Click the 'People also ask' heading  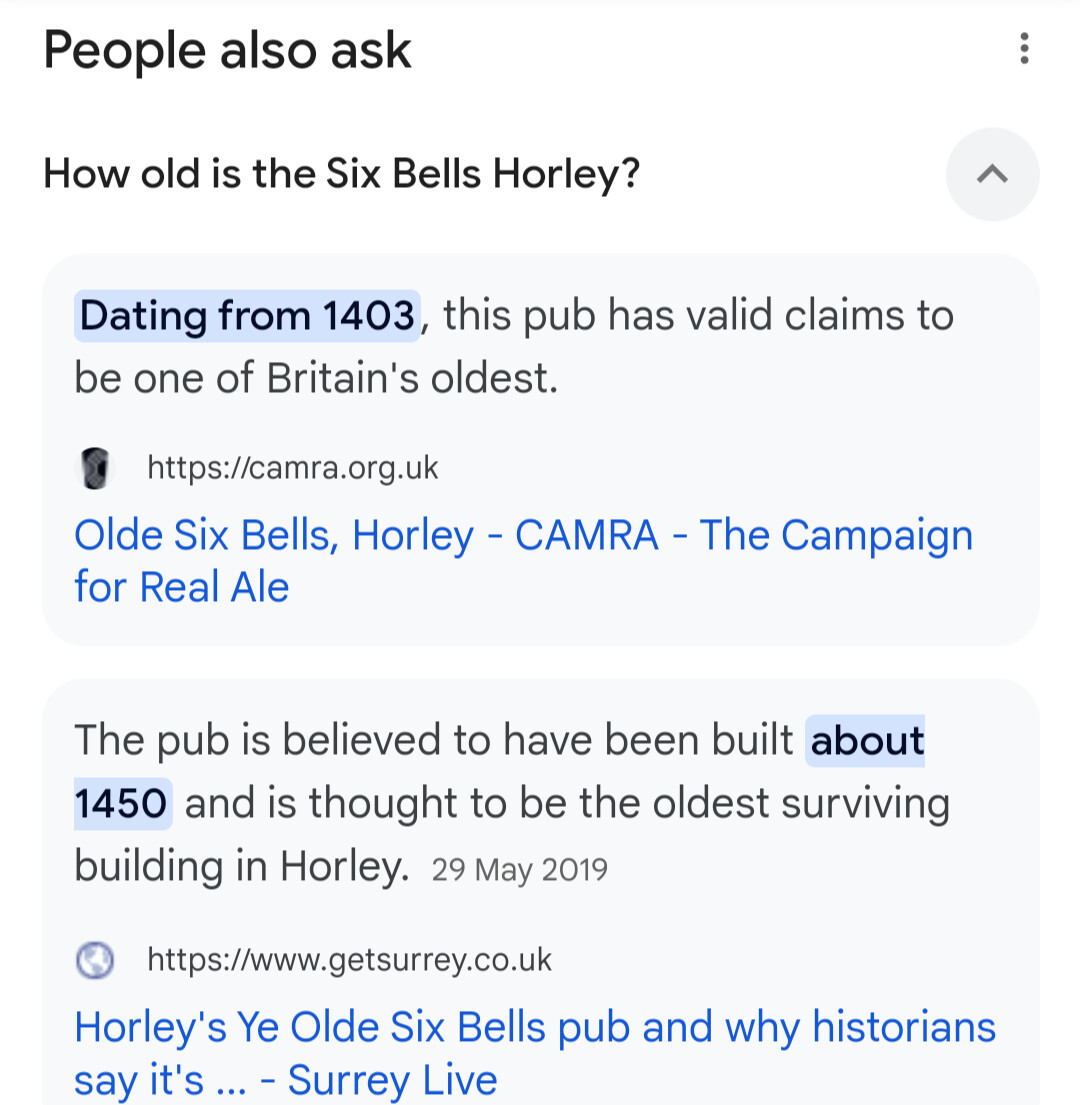pyautogui.click(x=227, y=51)
